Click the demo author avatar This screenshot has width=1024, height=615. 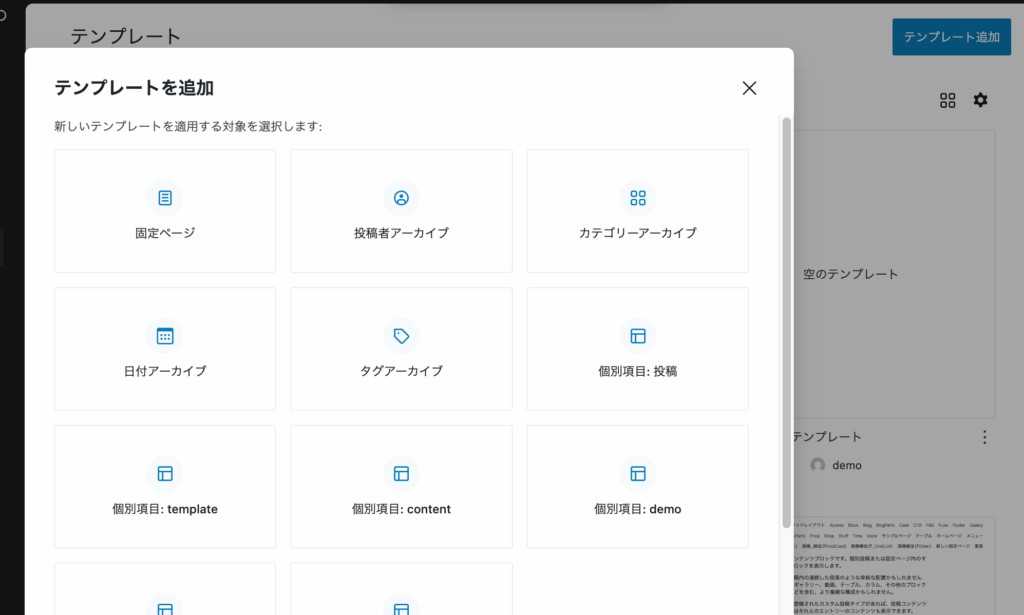click(818, 465)
